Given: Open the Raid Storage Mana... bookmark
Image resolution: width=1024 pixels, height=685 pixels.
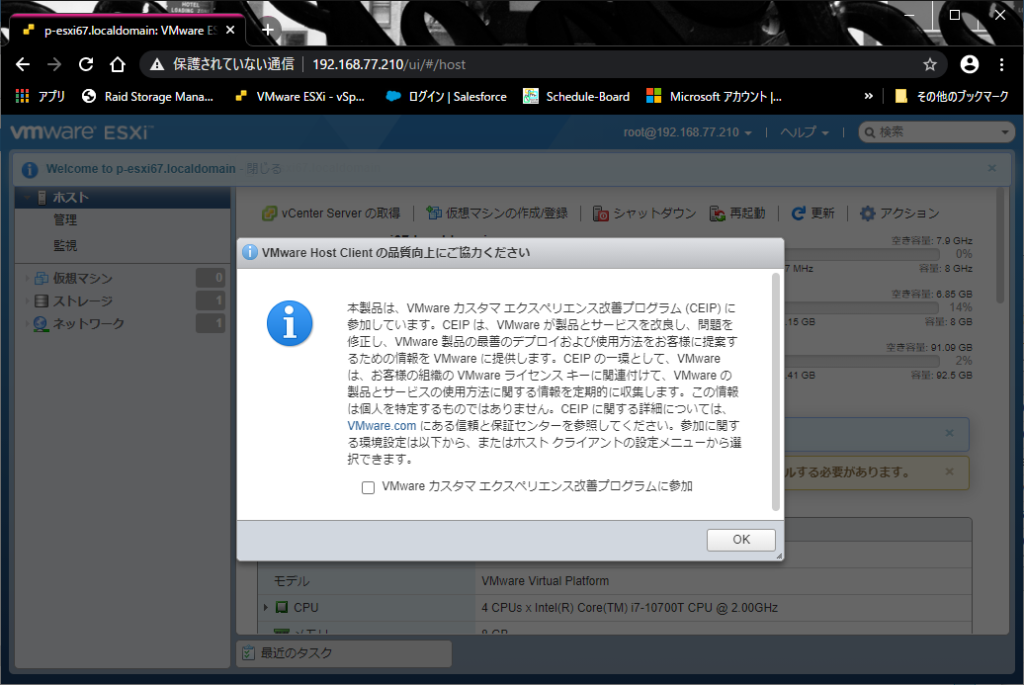Looking at the screenshot, I should pos(148,97).
